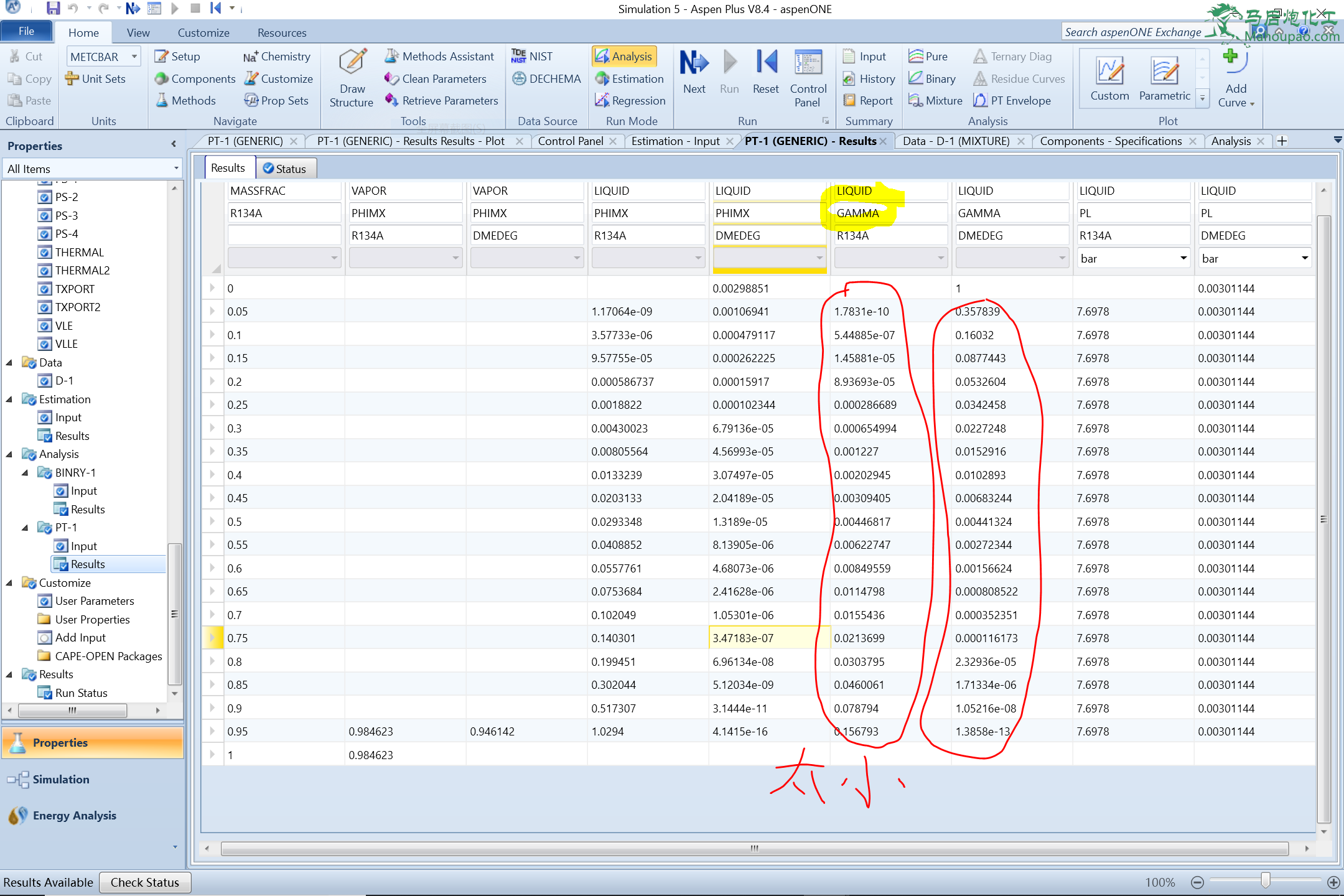Open the DECHEMA data source
The width and height of the screenshot is (1344, 896).
tap(546, 79)
